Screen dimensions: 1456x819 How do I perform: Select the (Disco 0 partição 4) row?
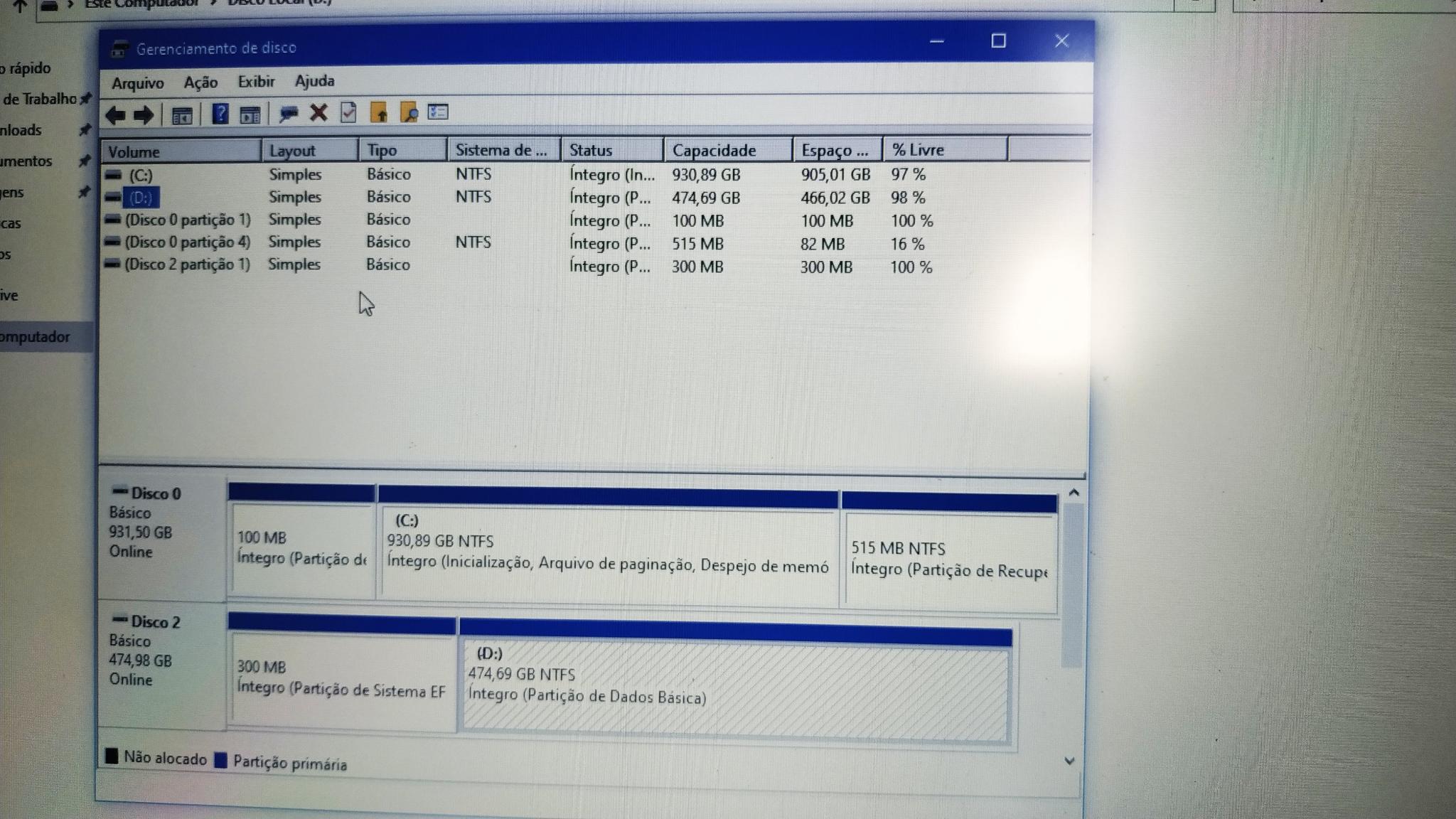point(519,242)
